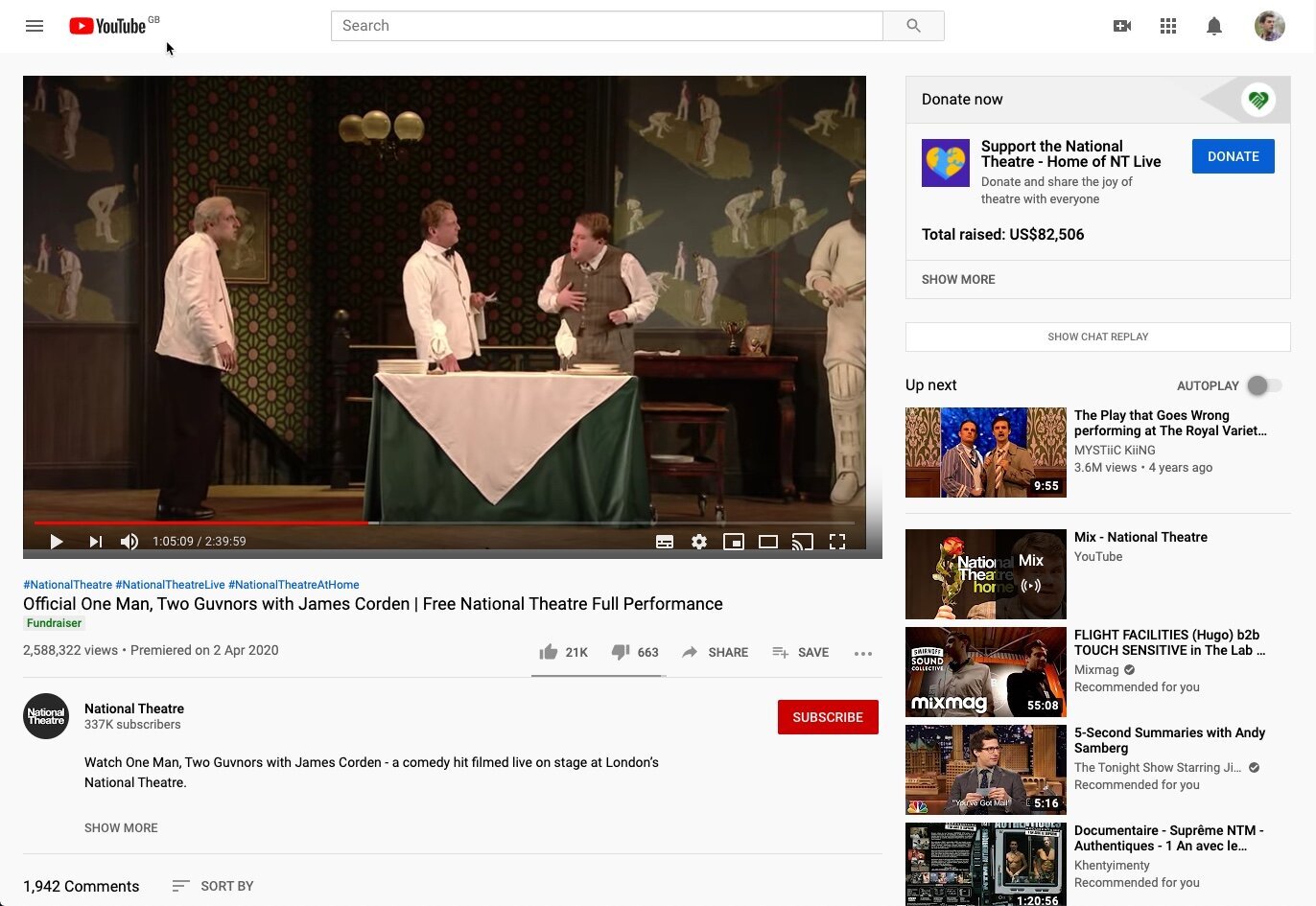
Task: Open The Play that Goes Wrong title
Action: (x=1170, y=423)
